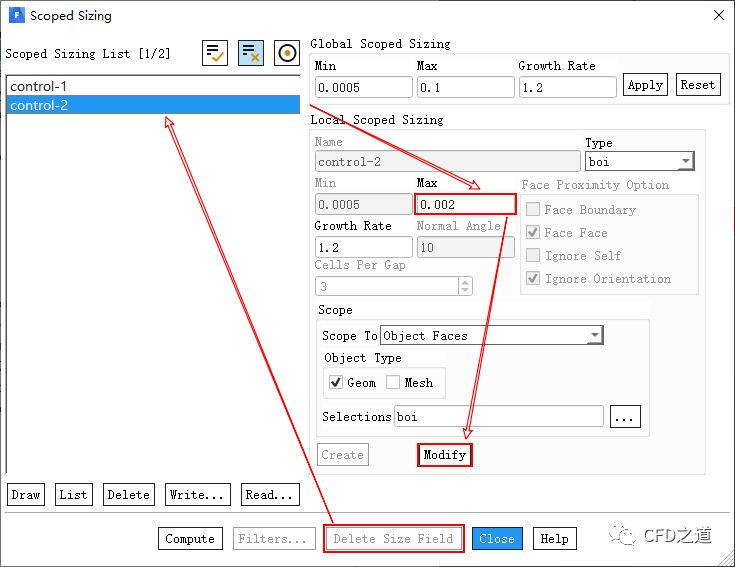Open the Scope To dropdown
The height and width of the screenshot is (567, 735).
[x=492, y=336]
